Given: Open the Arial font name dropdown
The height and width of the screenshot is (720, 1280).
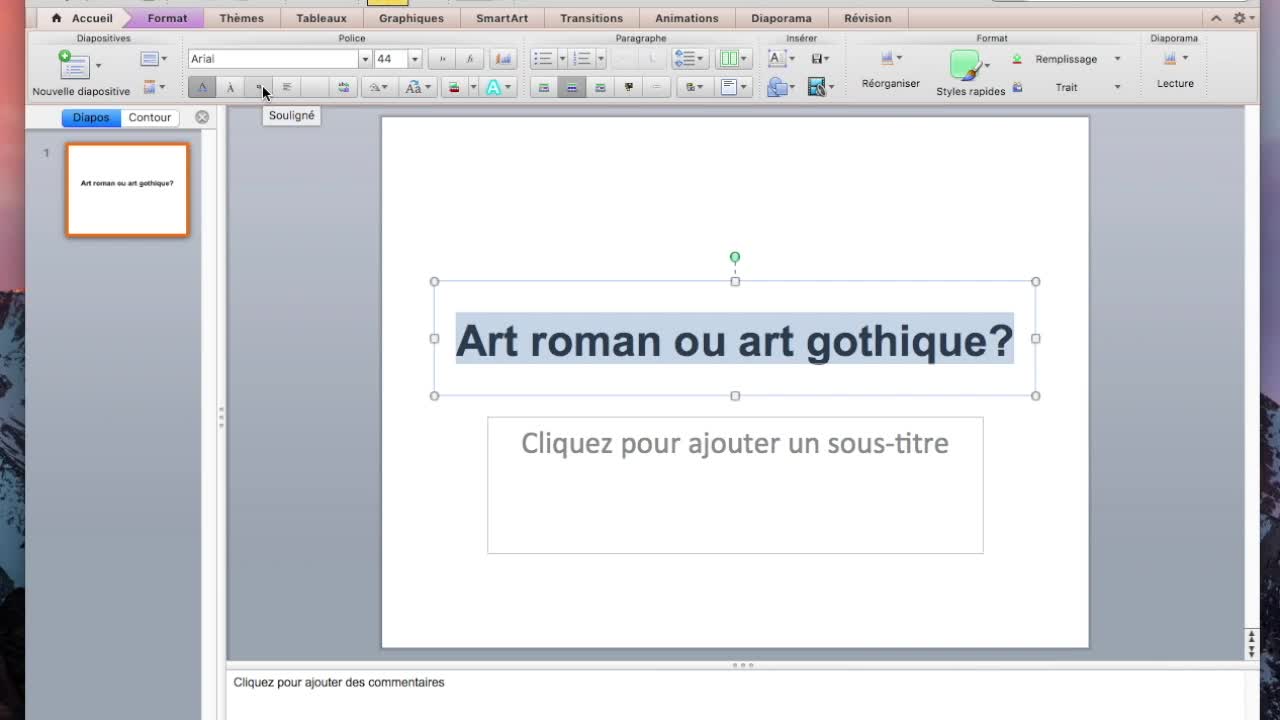Looking at the screenshot, I should [x=365, y=59].
